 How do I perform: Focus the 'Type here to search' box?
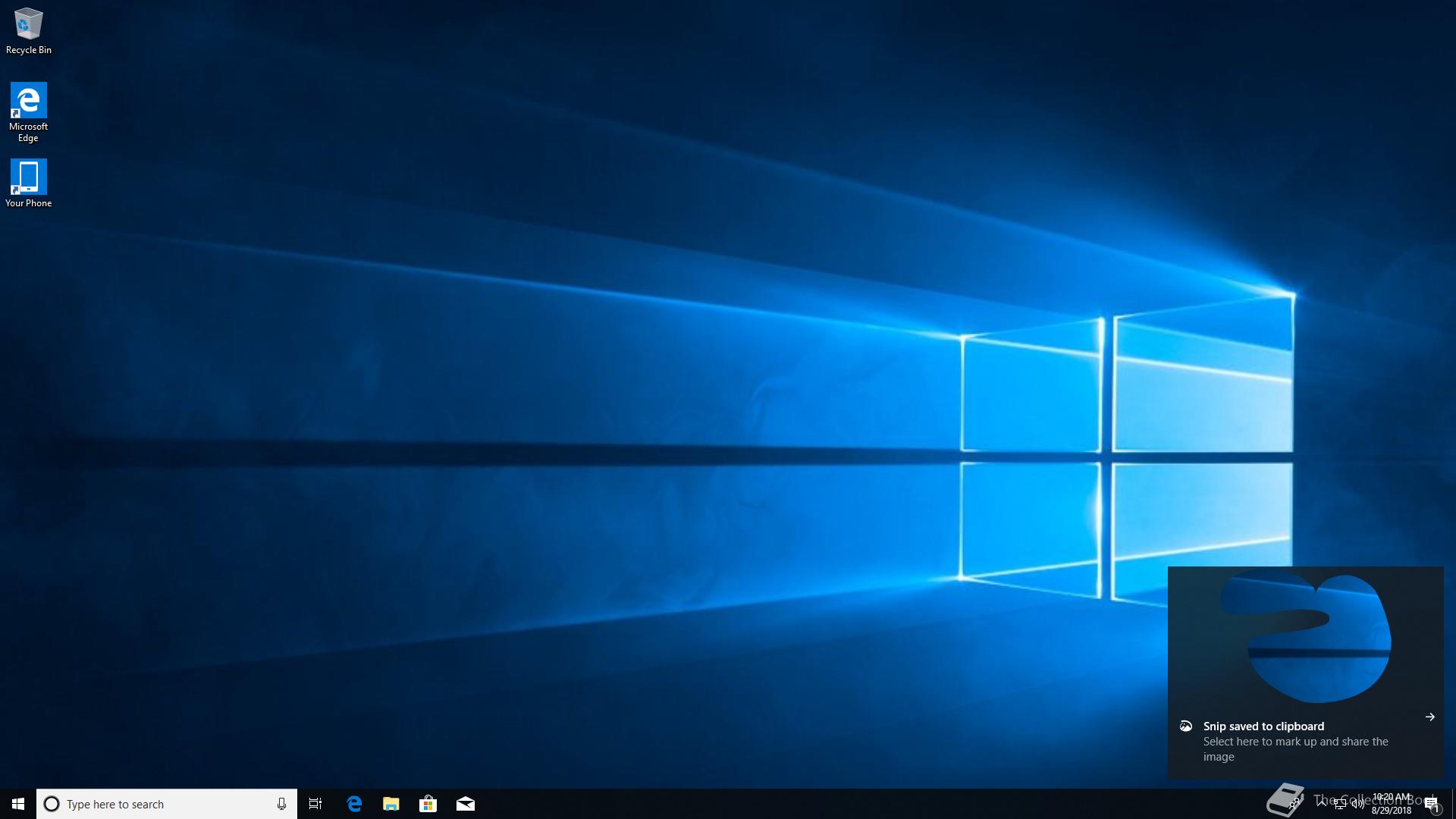coord(167,804)
